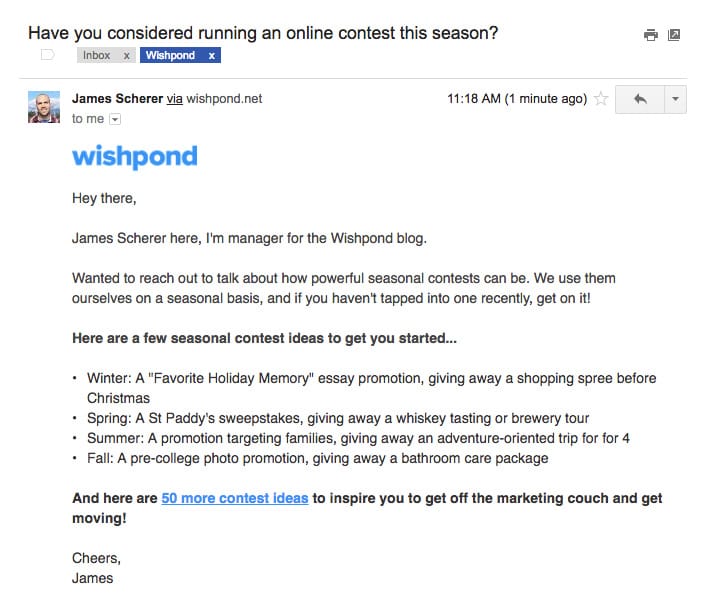Click the "11:18 AM (1 minute ago)" timestamp
Viewport: 708px width, 614px height.
(x=516, y=99)
